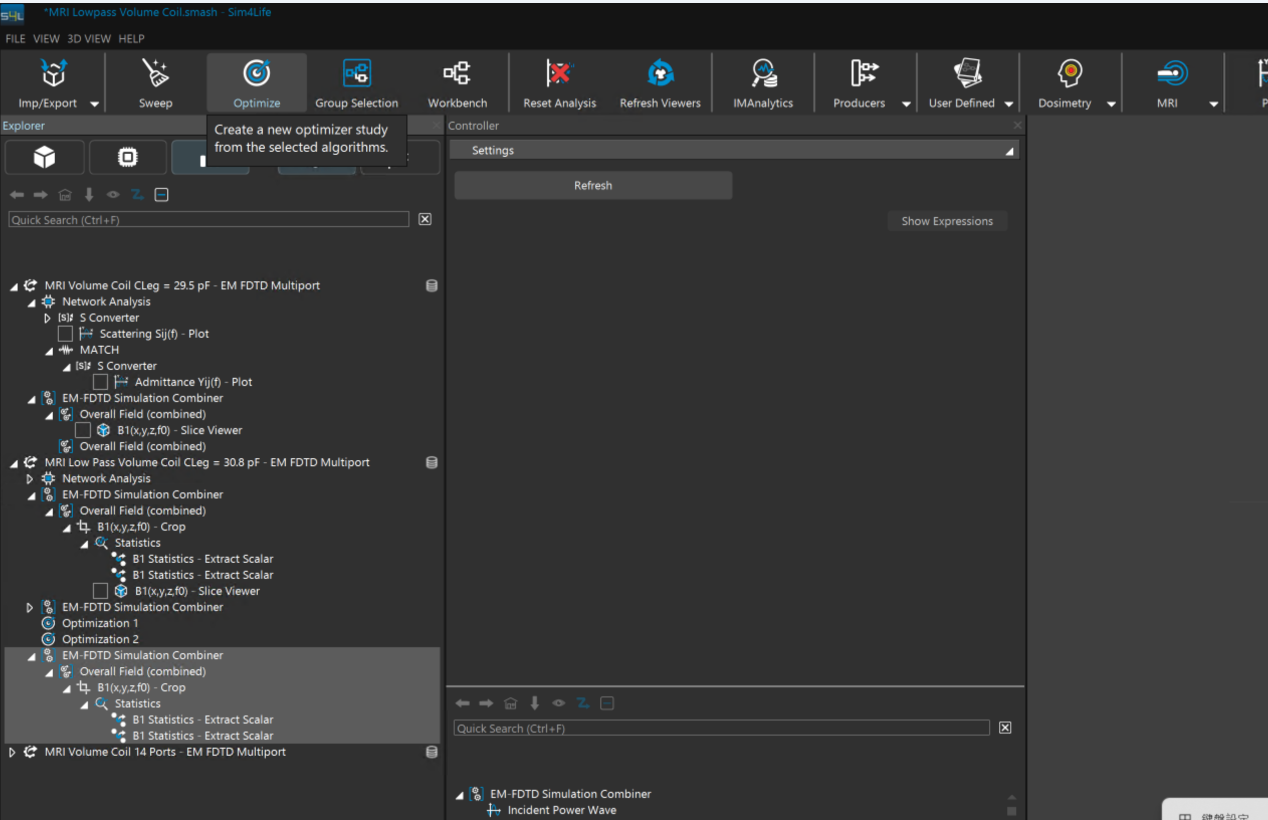1268x820 pixels.
Task: Click the Refresh Viewers icon
Action: click(660, 74)
